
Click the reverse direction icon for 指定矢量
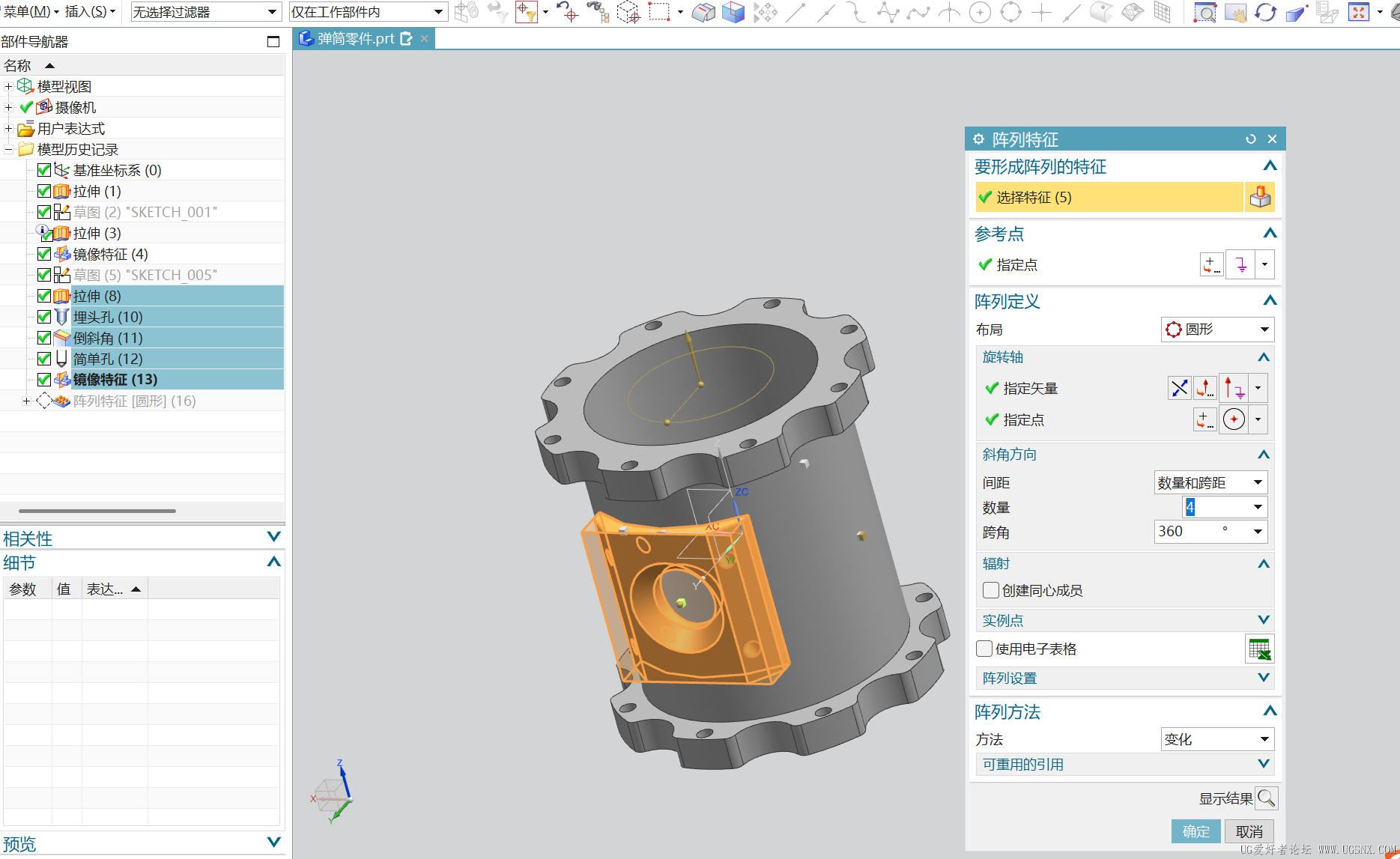coord(1179,388)
